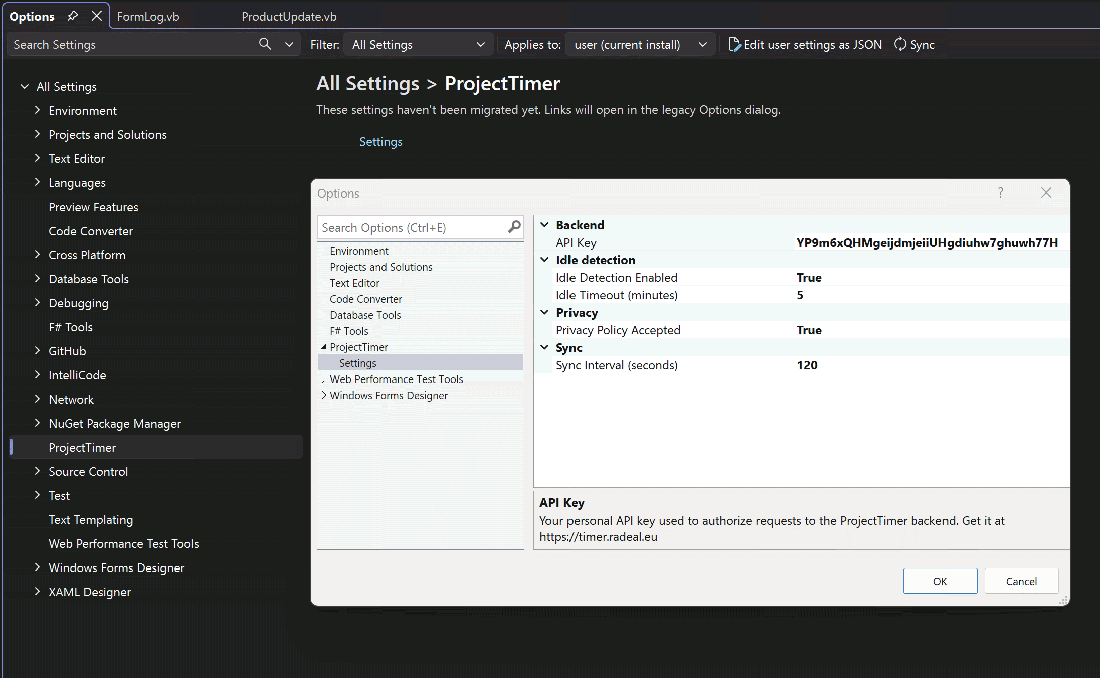The image size is (1100, 678).
Task: Click the Search Options magnifier icon
Action: [514, 227]
